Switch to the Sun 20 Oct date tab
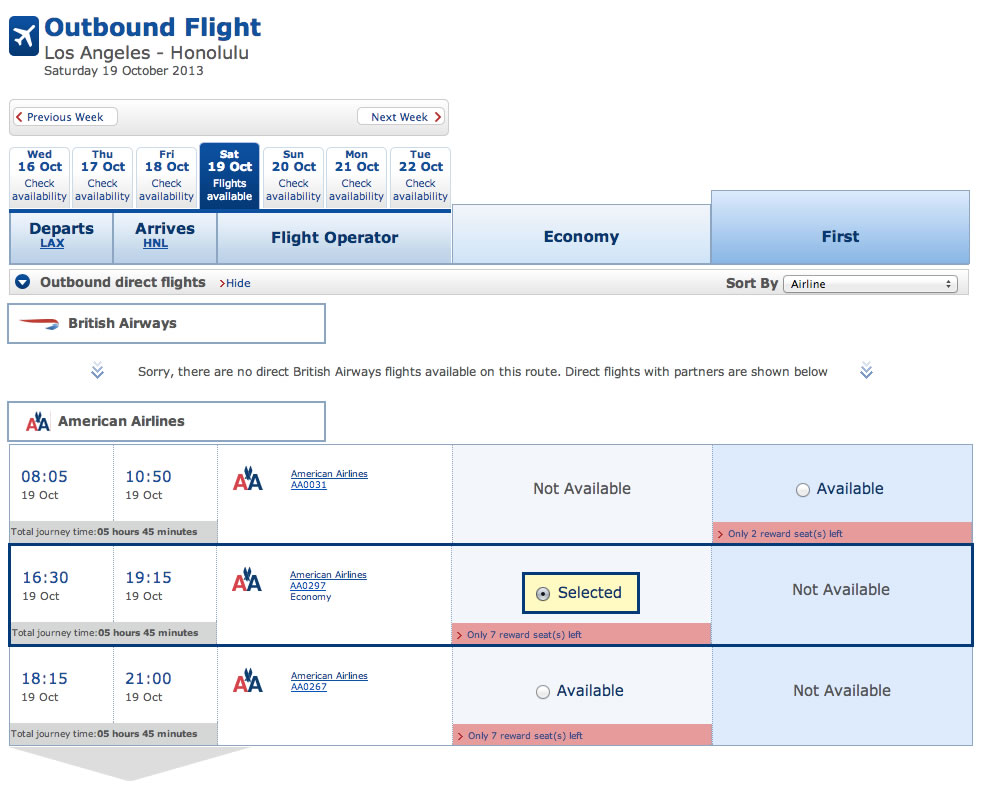This screenshot has width=982, height=799. tap(293, 175)
